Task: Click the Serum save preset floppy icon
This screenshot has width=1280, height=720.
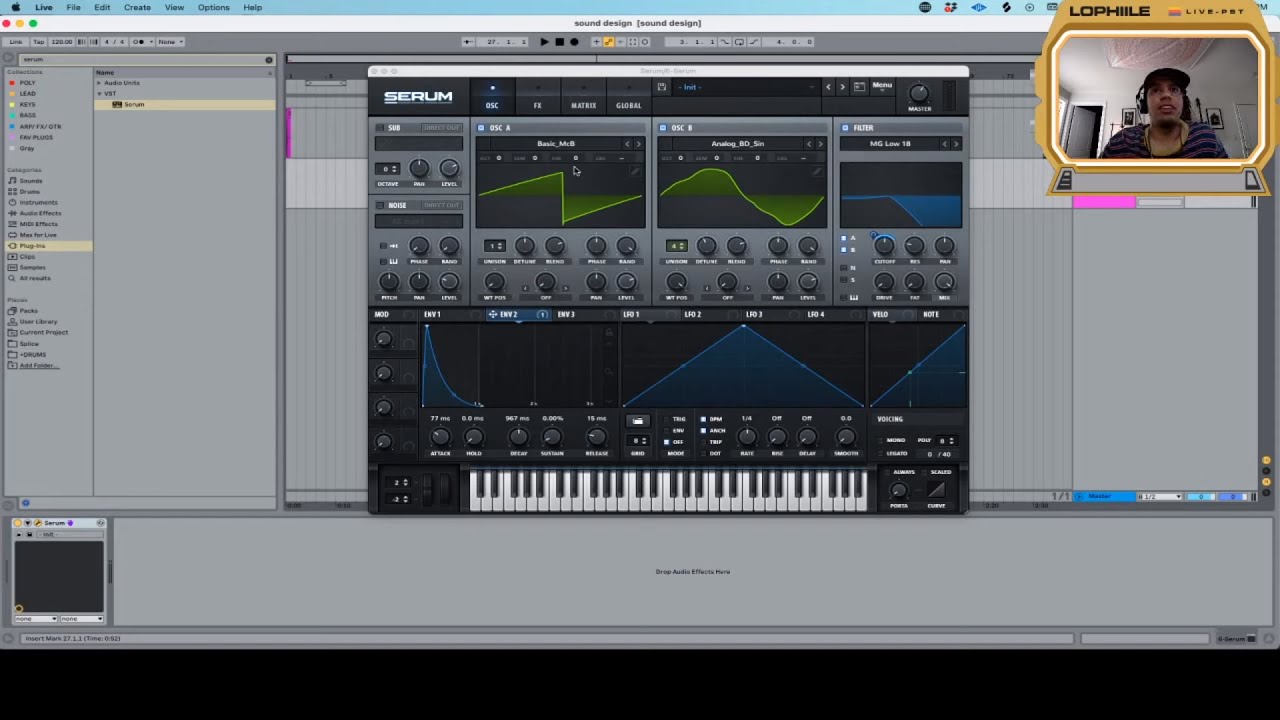Action: 661,87
